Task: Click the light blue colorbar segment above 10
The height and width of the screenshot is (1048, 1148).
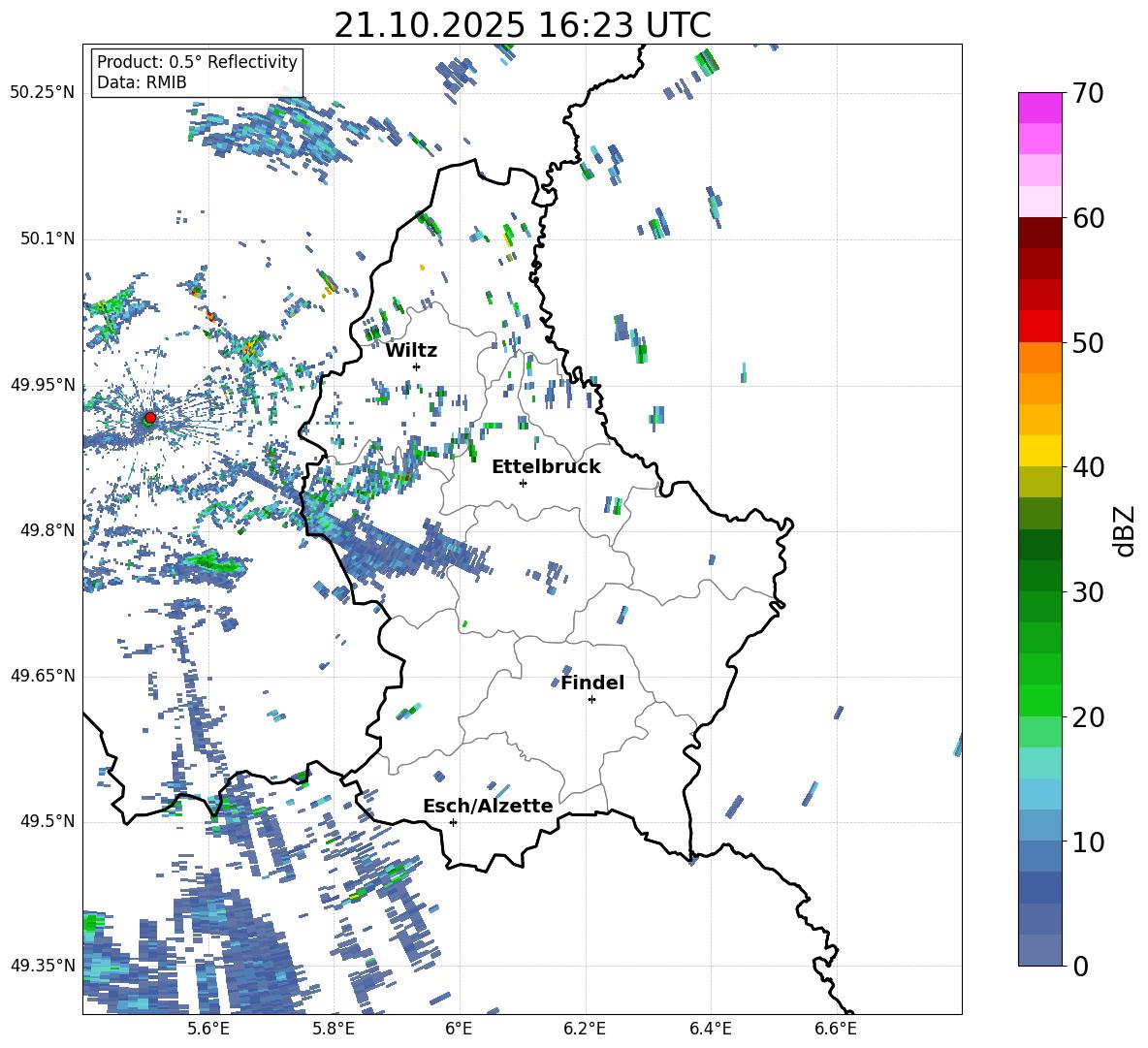Action: pyautogui.click(x=1039, y=826)
